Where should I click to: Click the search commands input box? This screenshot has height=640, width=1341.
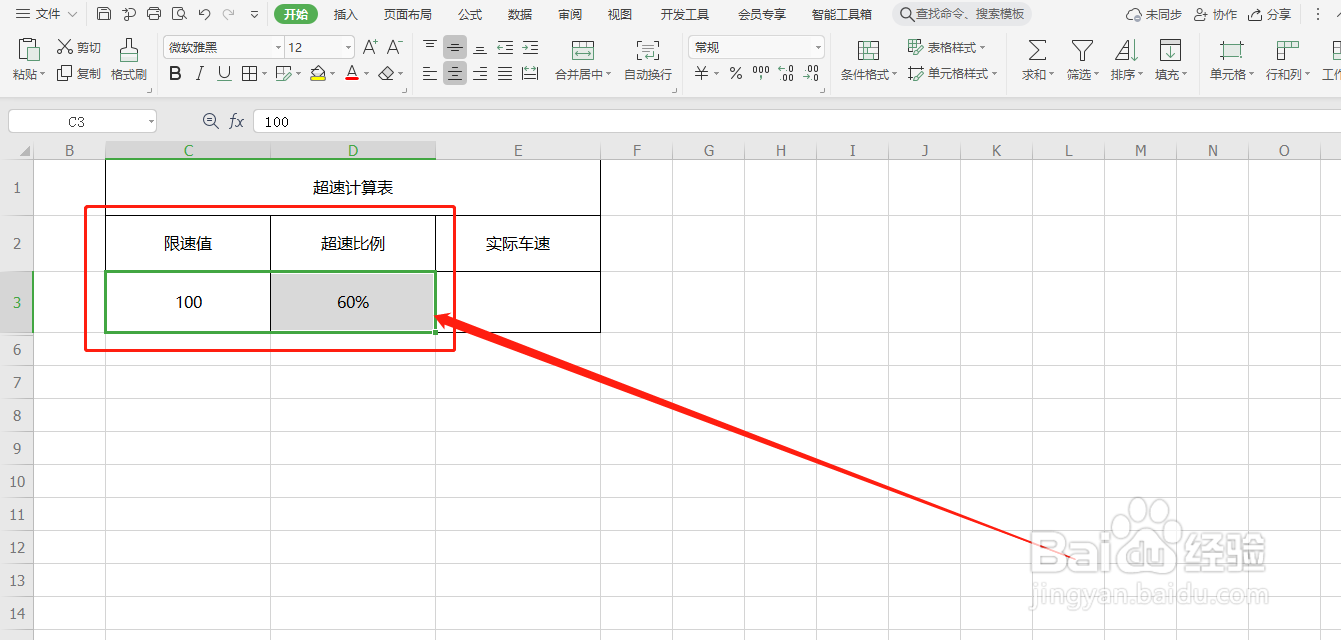tap(962, 14)
